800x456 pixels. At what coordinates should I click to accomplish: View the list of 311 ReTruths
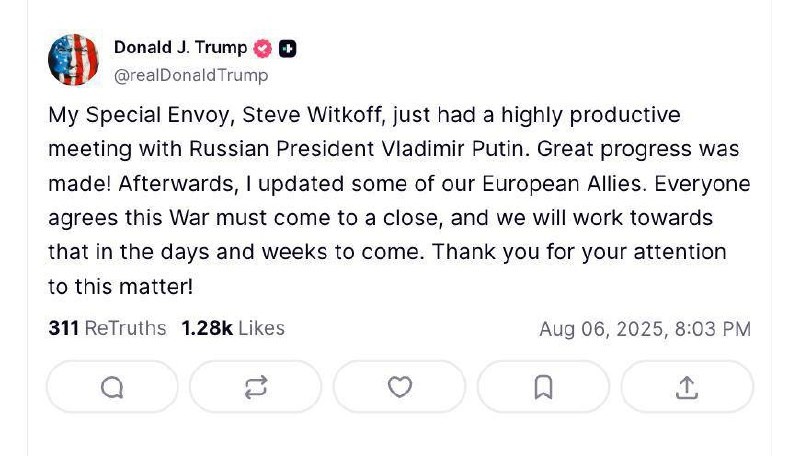[x=107, y=328]
